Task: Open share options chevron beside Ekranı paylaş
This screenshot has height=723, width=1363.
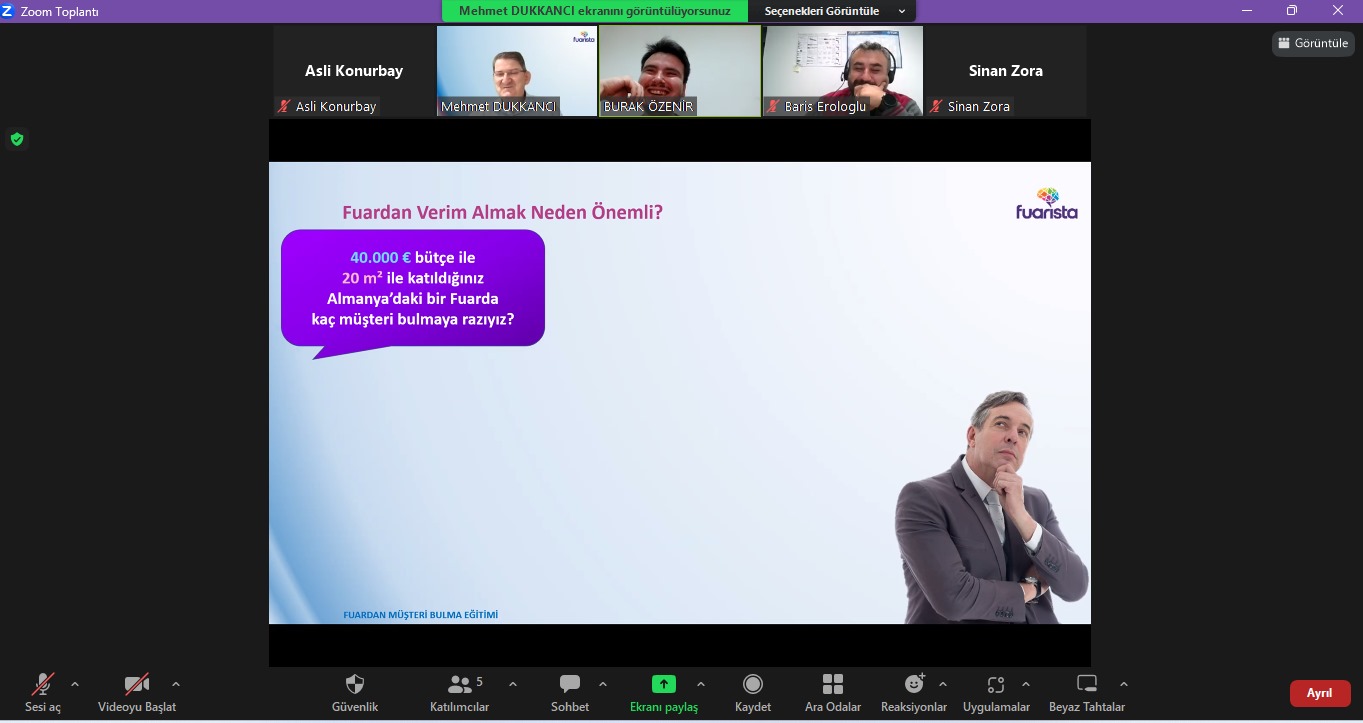Action: [701, 684]
